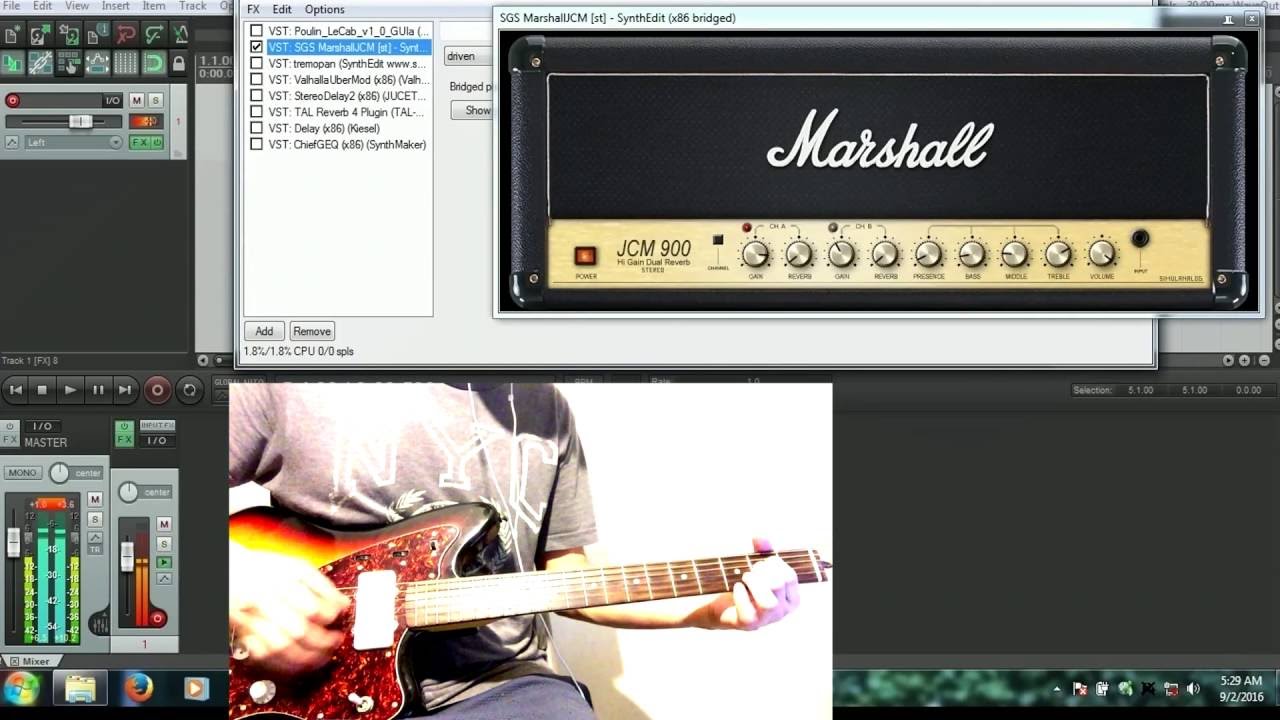The image size is (1280, 720).
Task: Open Firefox in the Windows taskbar
Action: tap(138, 688)
